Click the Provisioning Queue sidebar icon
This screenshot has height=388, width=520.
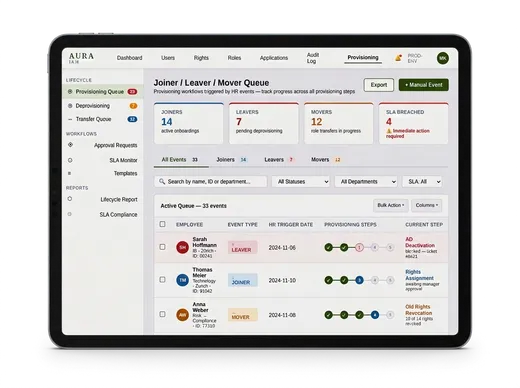pyautogui.click(x=70, y=91)
